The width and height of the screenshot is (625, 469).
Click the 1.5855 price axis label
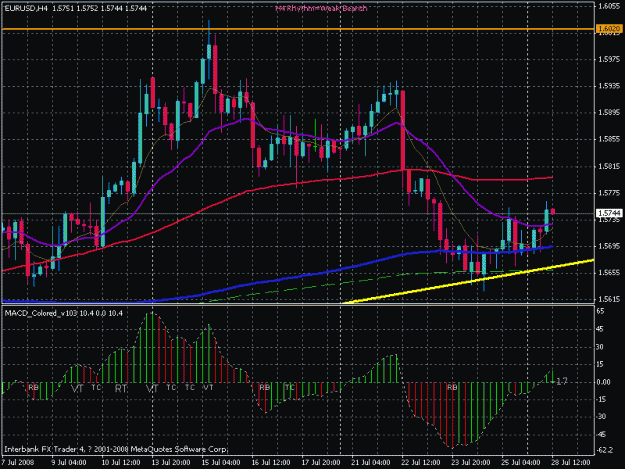click(x=609, y=139)
